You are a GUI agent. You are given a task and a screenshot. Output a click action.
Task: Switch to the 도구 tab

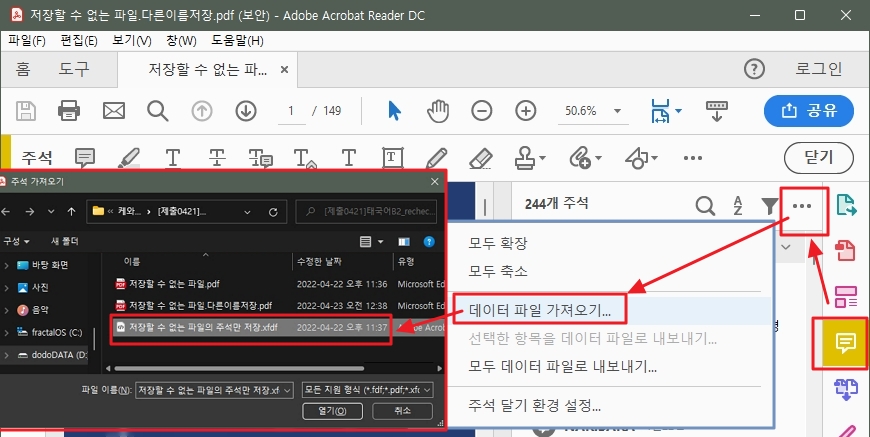[74, 69]
